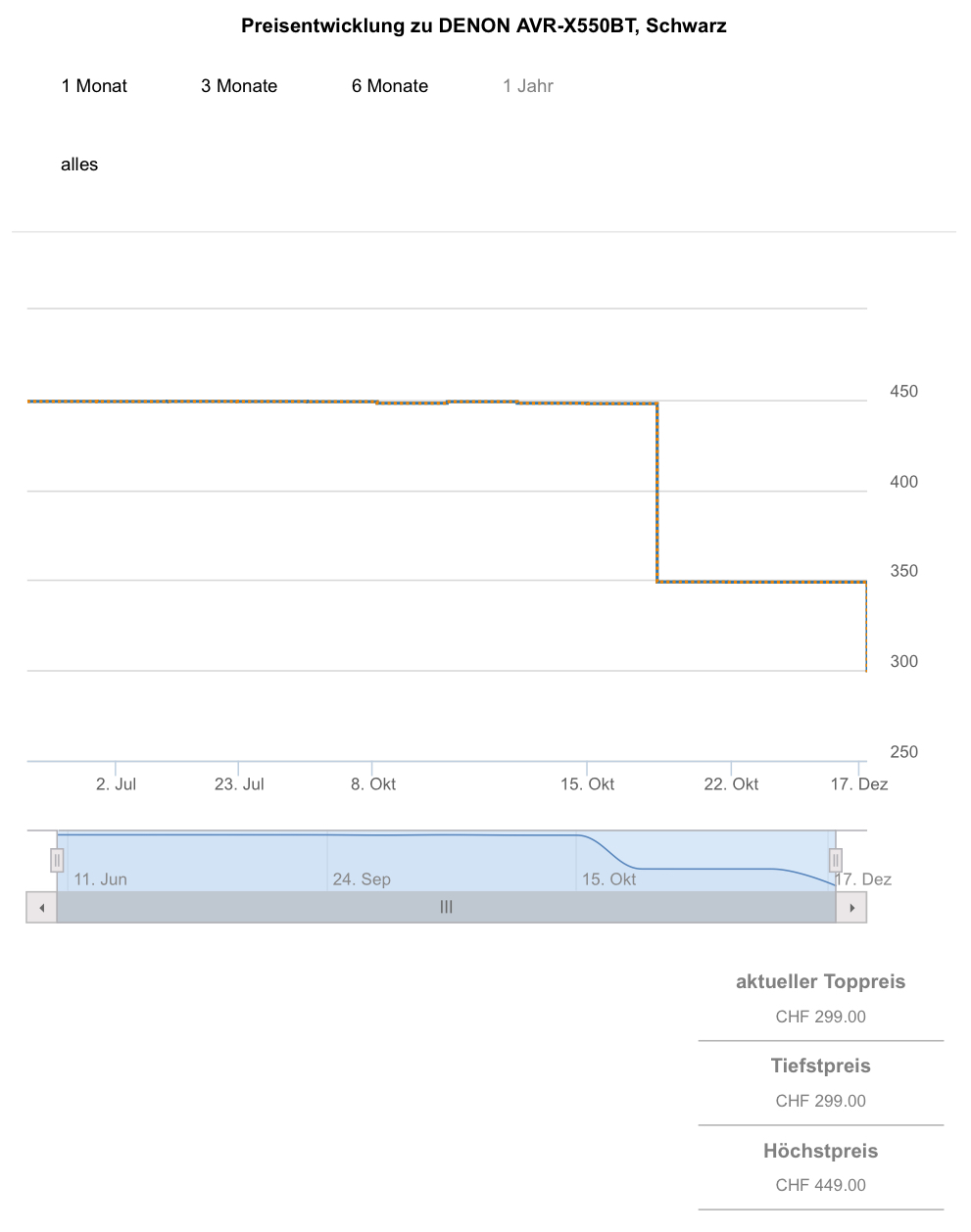The width and height of the screenshot is (971, 1232).
Task: Select the 3 Monate range
Action: click(239, 86)
